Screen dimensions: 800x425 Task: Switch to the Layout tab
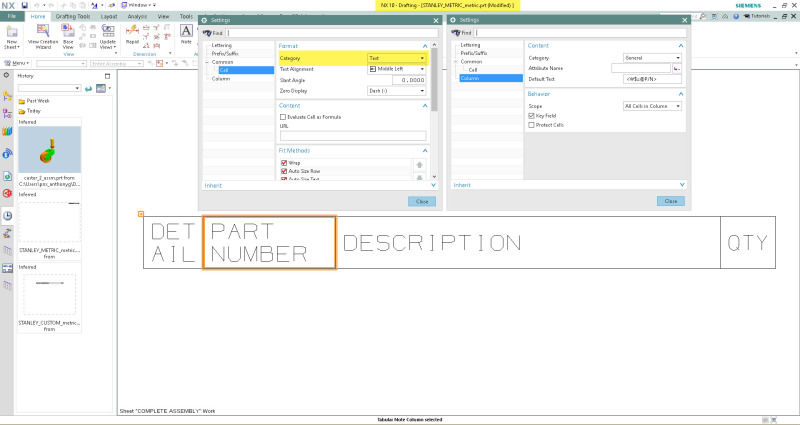point(109,16)
